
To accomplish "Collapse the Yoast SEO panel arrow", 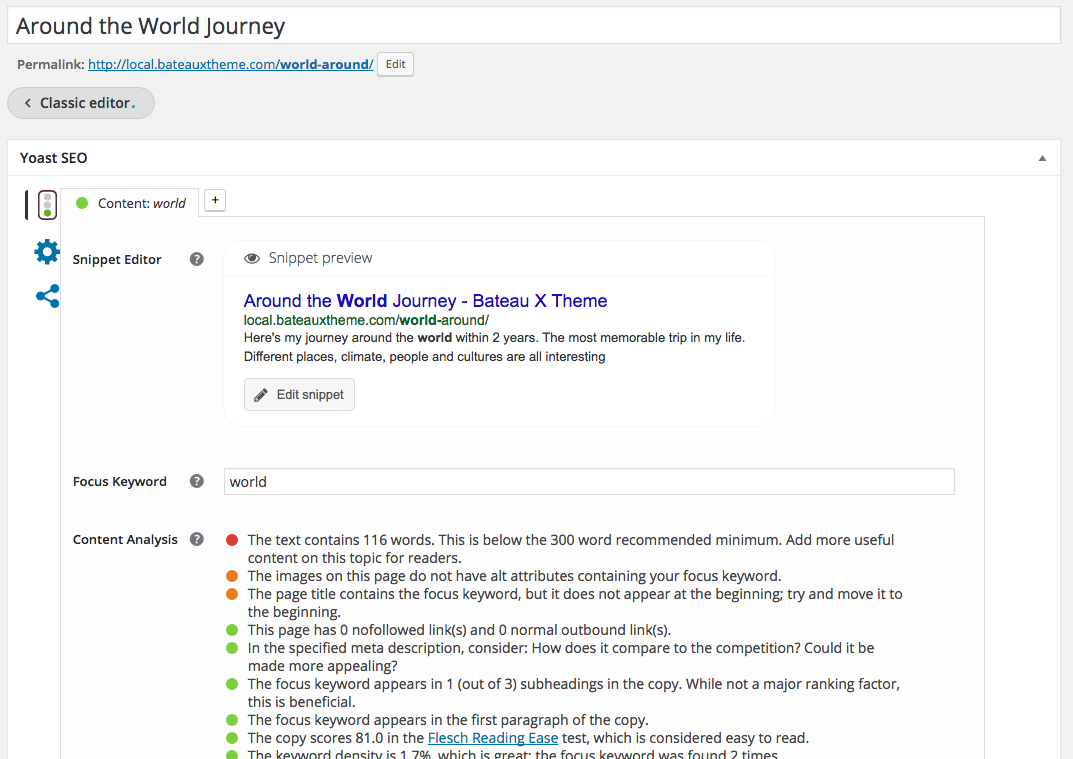I will 1042,158.
